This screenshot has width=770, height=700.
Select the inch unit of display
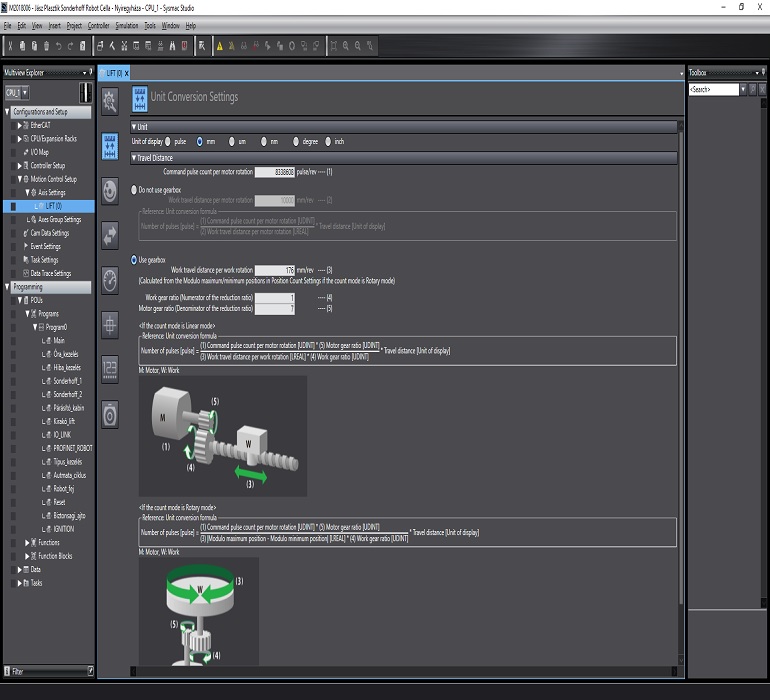coord(328,141)
